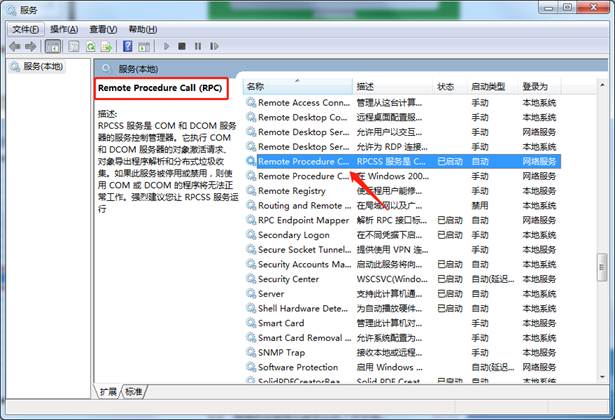Click the Forward arrow toolbar icon

[x=31, y=46]
